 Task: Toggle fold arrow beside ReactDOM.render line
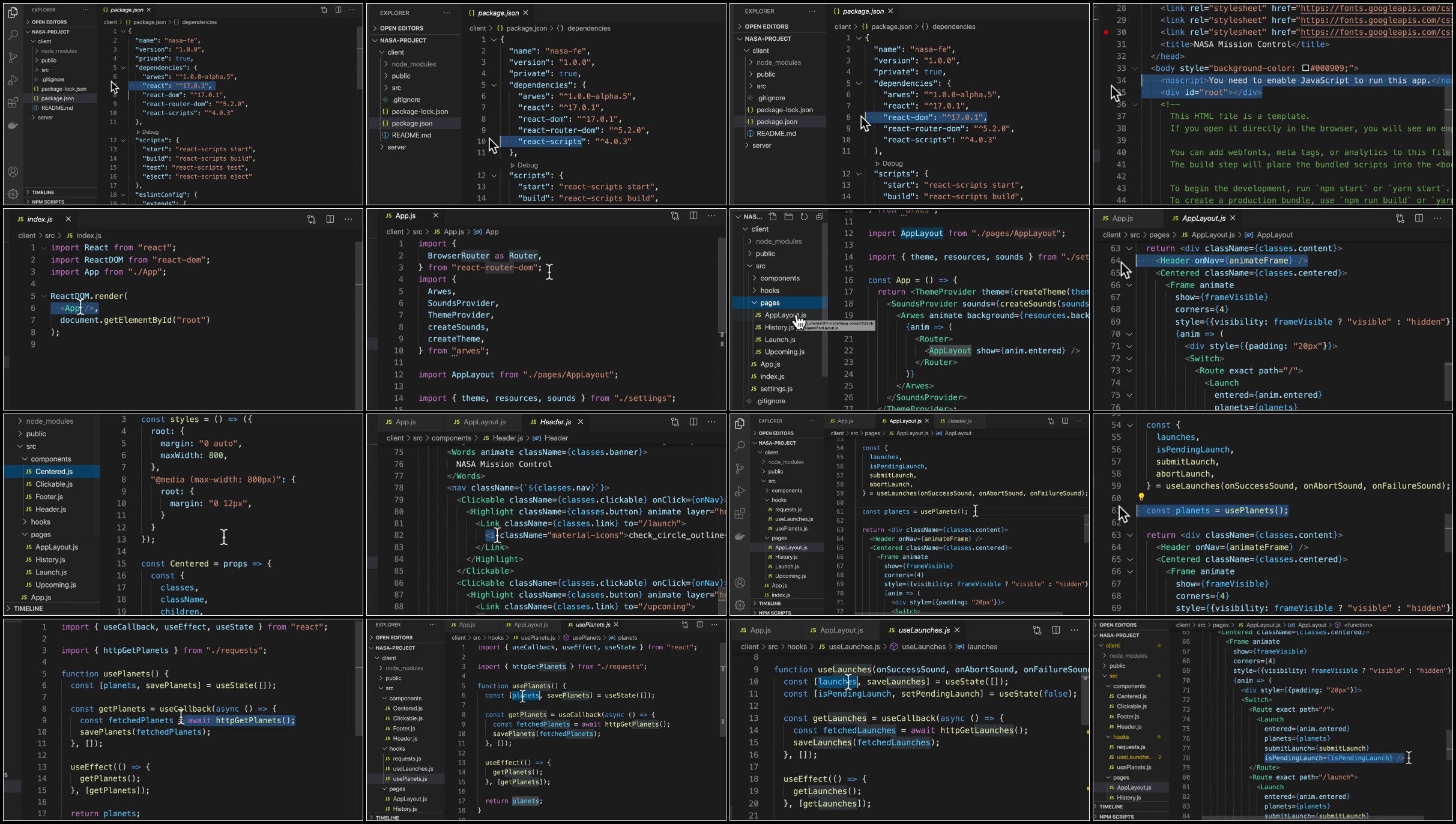44,296
